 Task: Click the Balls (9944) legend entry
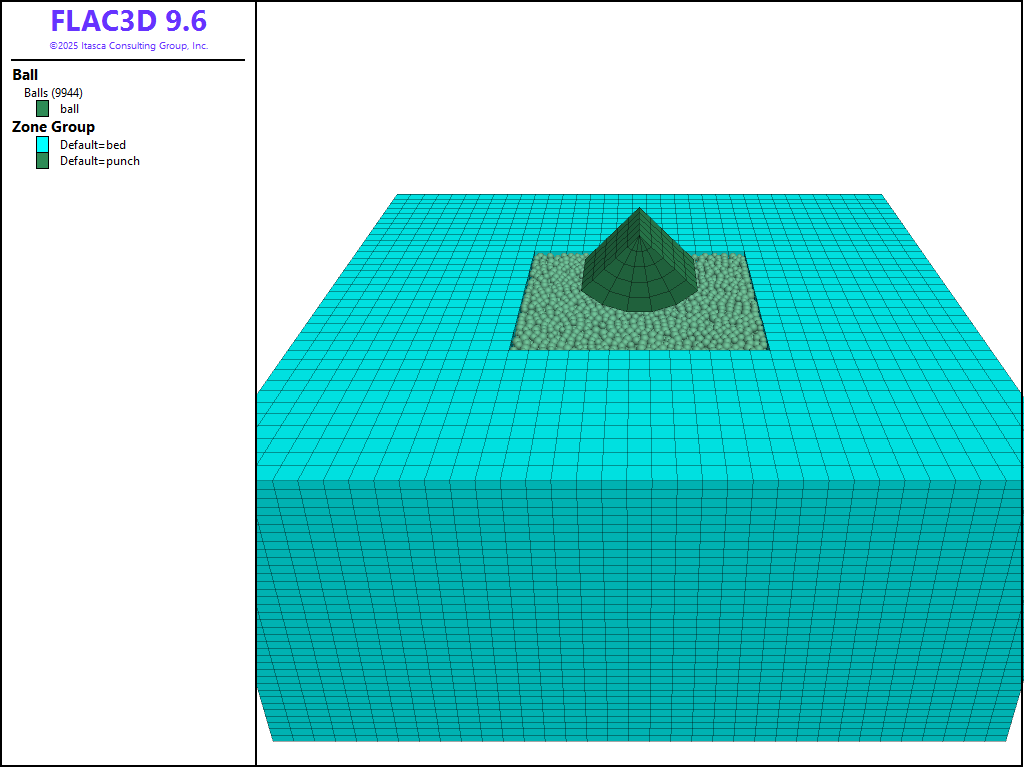pos(53,93)
